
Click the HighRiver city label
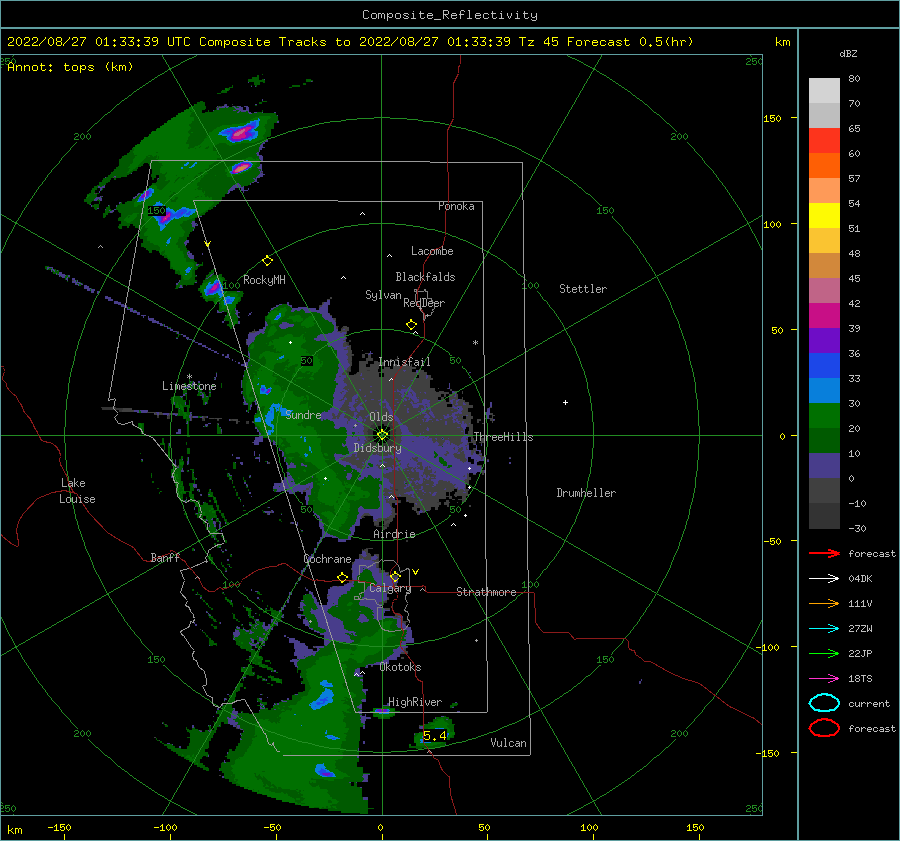click(415, 702)
